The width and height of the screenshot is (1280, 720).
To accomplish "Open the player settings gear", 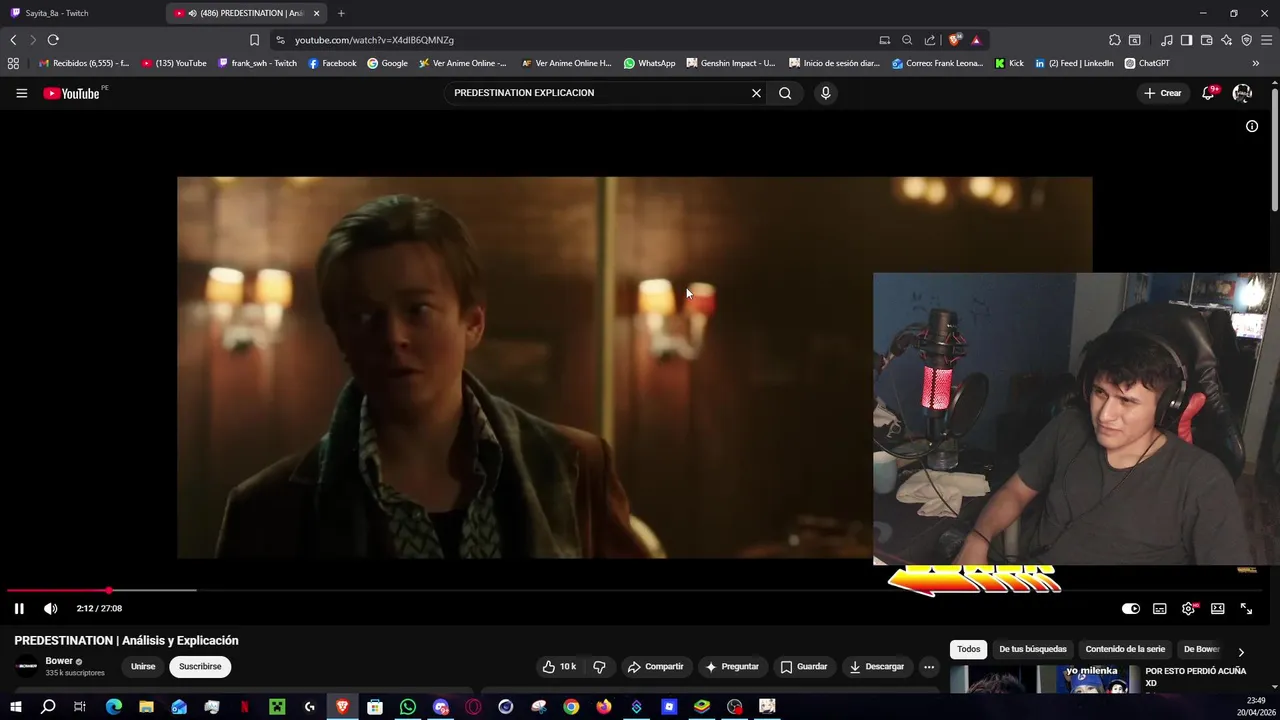I will tap(1188, 608).
